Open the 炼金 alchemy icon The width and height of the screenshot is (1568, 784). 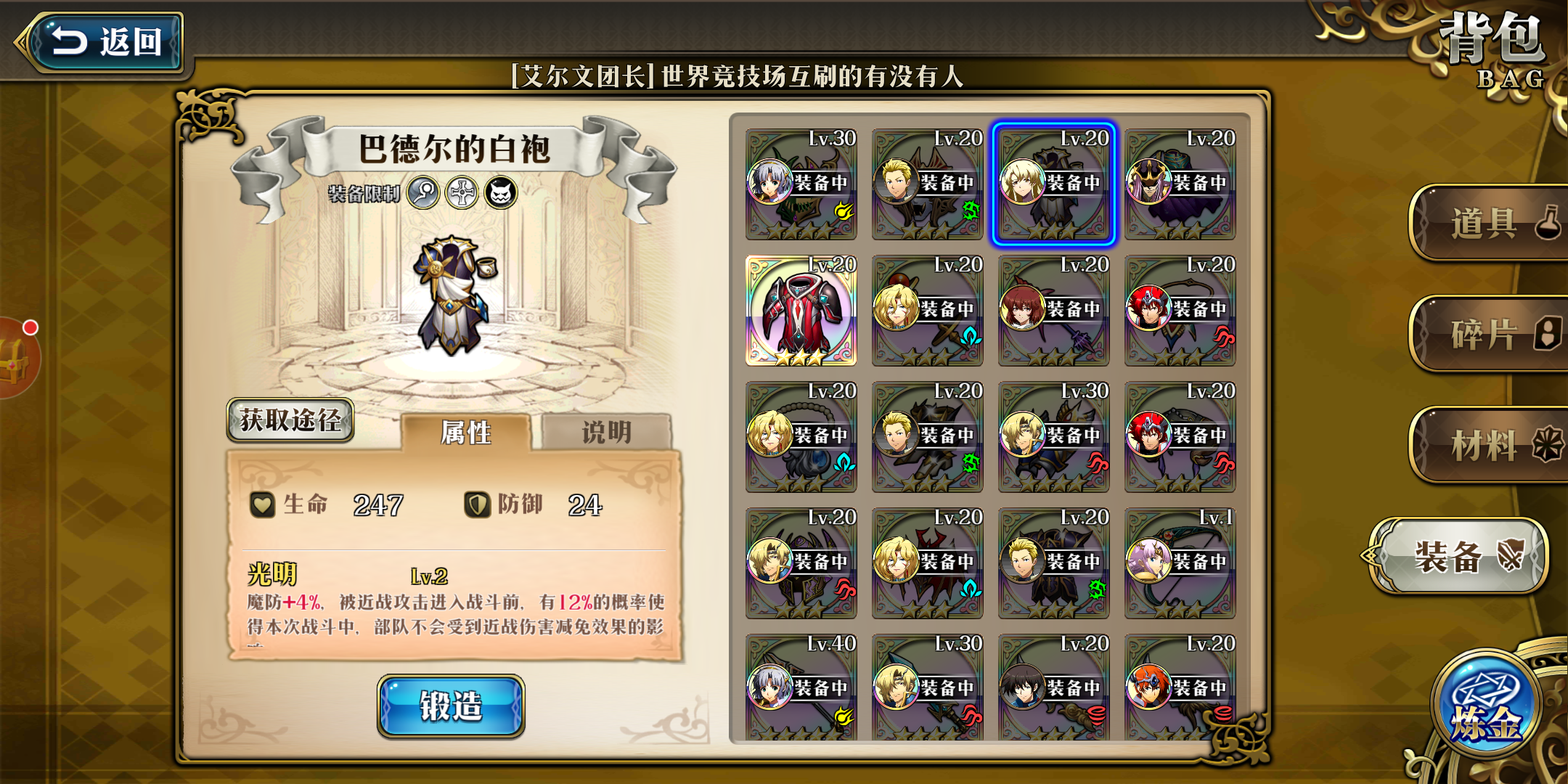[x=1485, y=704]
